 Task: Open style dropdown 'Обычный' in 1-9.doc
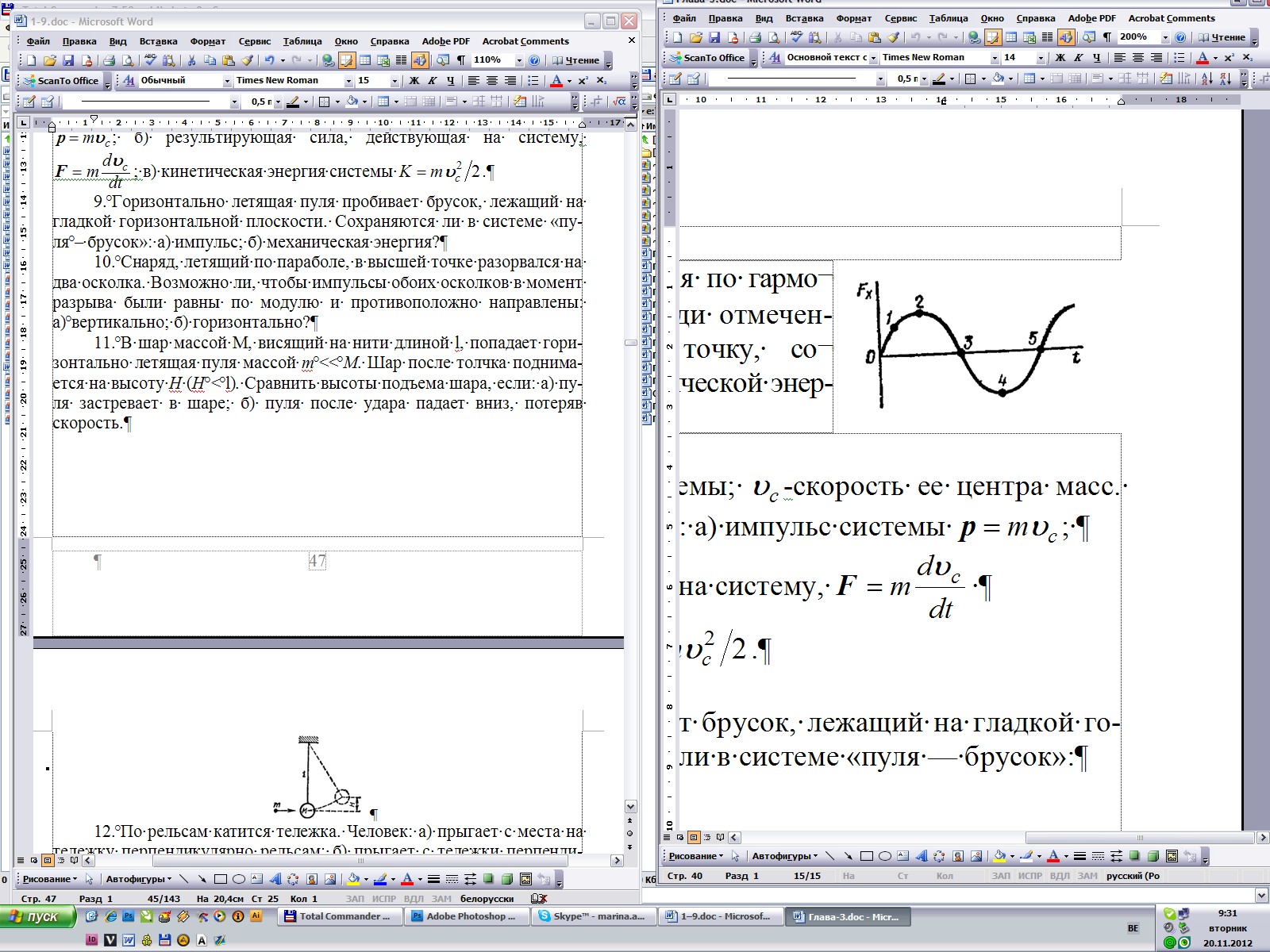(x=227, y=81)
